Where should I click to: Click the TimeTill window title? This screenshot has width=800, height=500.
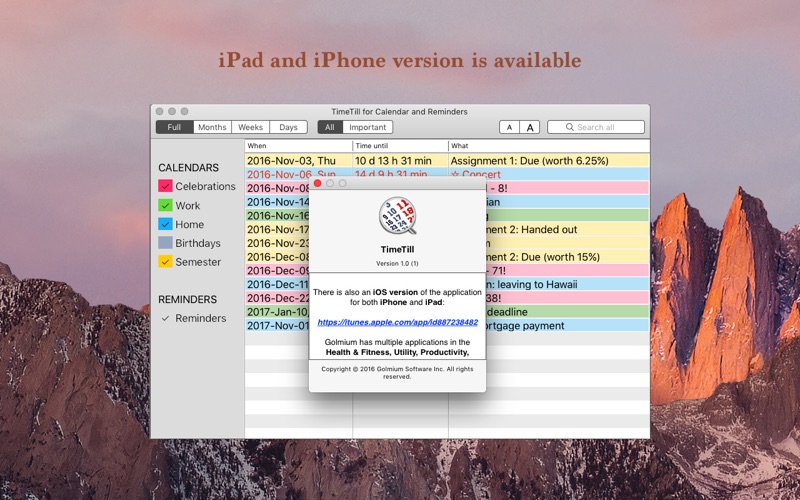399,112
